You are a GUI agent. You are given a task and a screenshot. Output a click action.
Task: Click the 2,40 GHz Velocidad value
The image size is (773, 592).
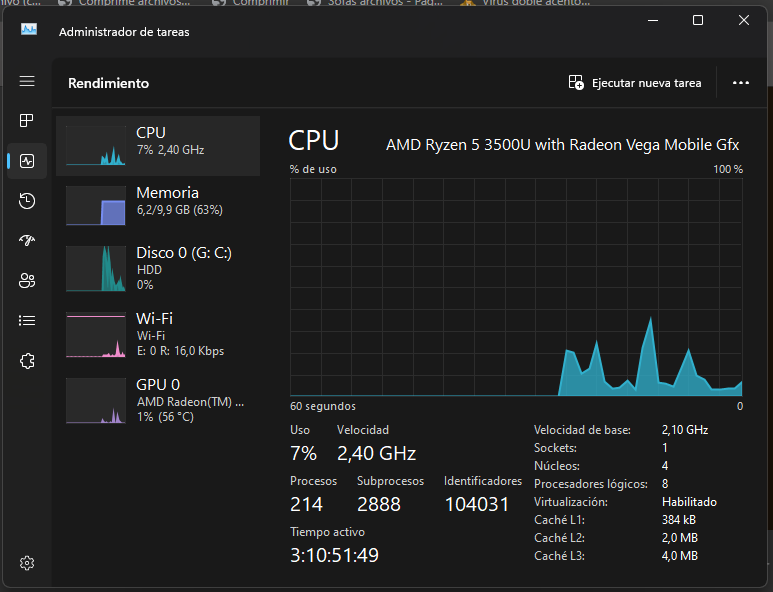(377, 453)
